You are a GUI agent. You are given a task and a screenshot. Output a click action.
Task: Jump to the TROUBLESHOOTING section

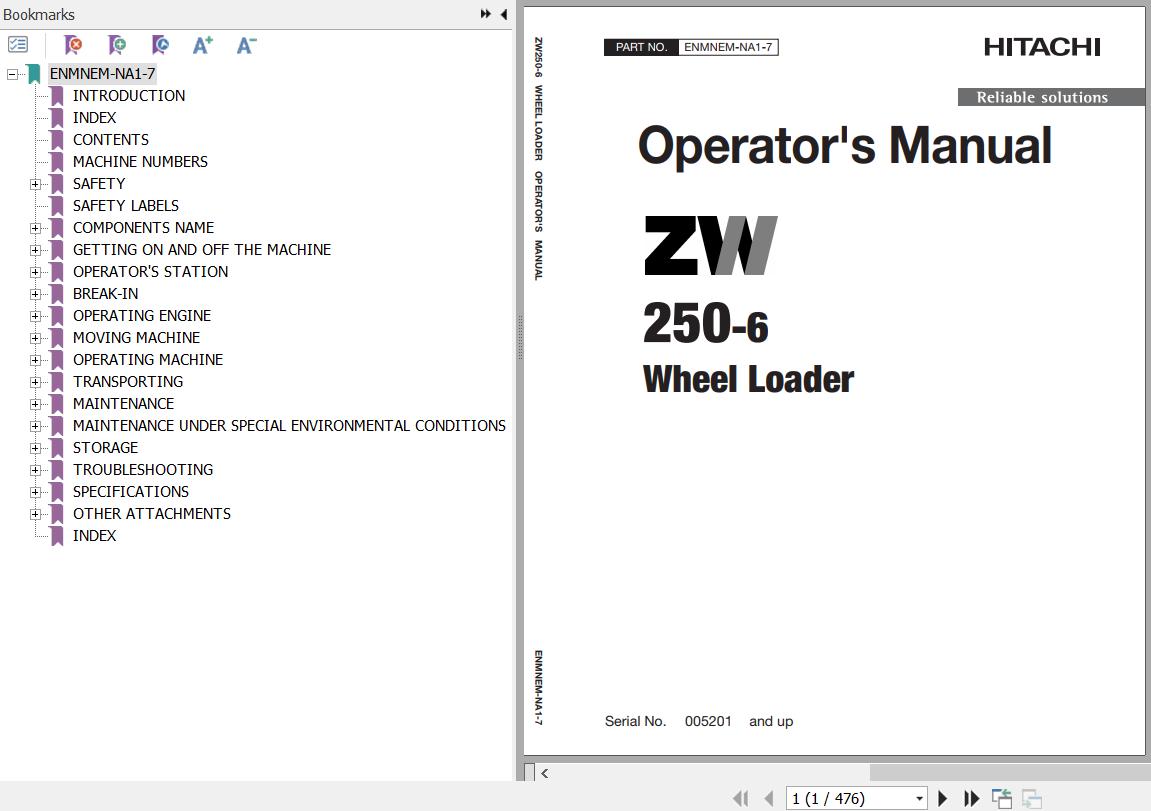point(143,470)
